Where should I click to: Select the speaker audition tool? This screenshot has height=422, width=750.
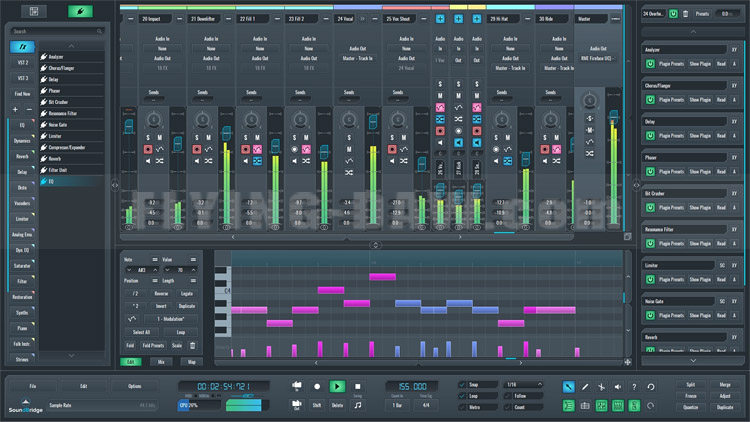pyautogui.click(x=618, y=387)
